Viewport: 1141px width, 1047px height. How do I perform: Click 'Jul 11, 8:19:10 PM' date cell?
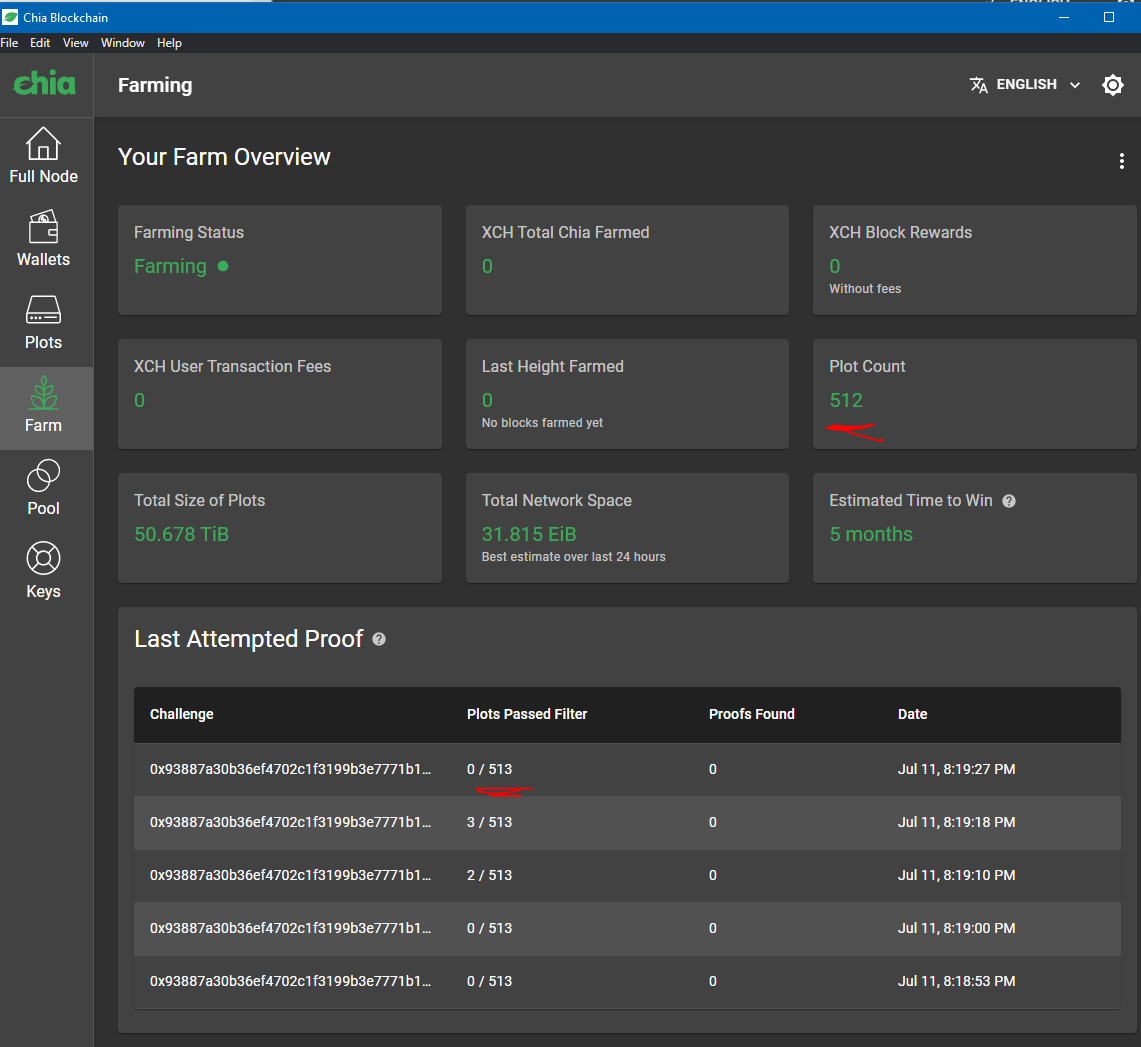[x=956, y=875]
